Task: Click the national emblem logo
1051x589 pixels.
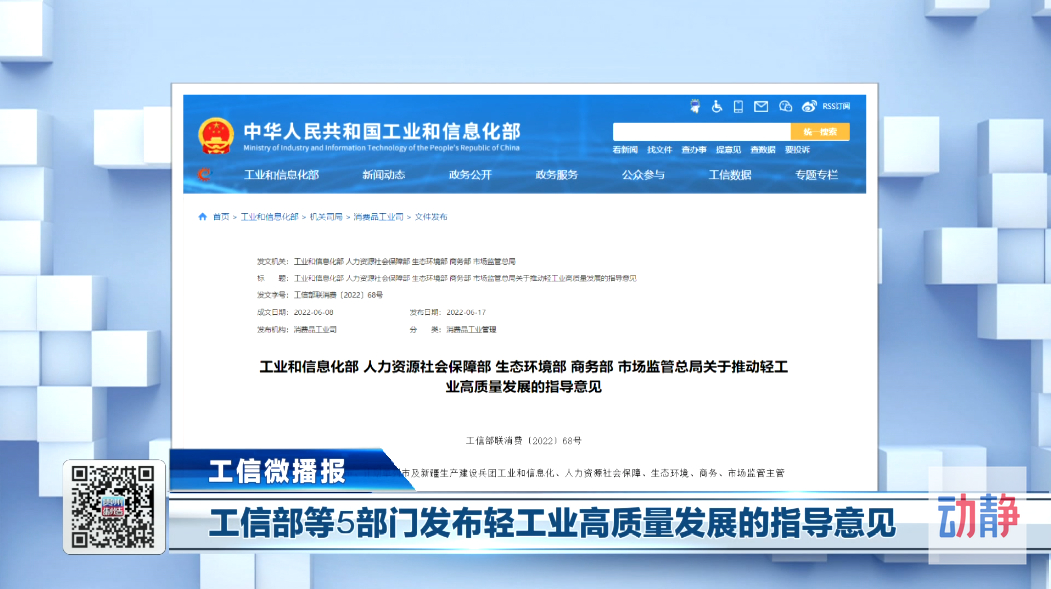Action: (x=215, y=135)
